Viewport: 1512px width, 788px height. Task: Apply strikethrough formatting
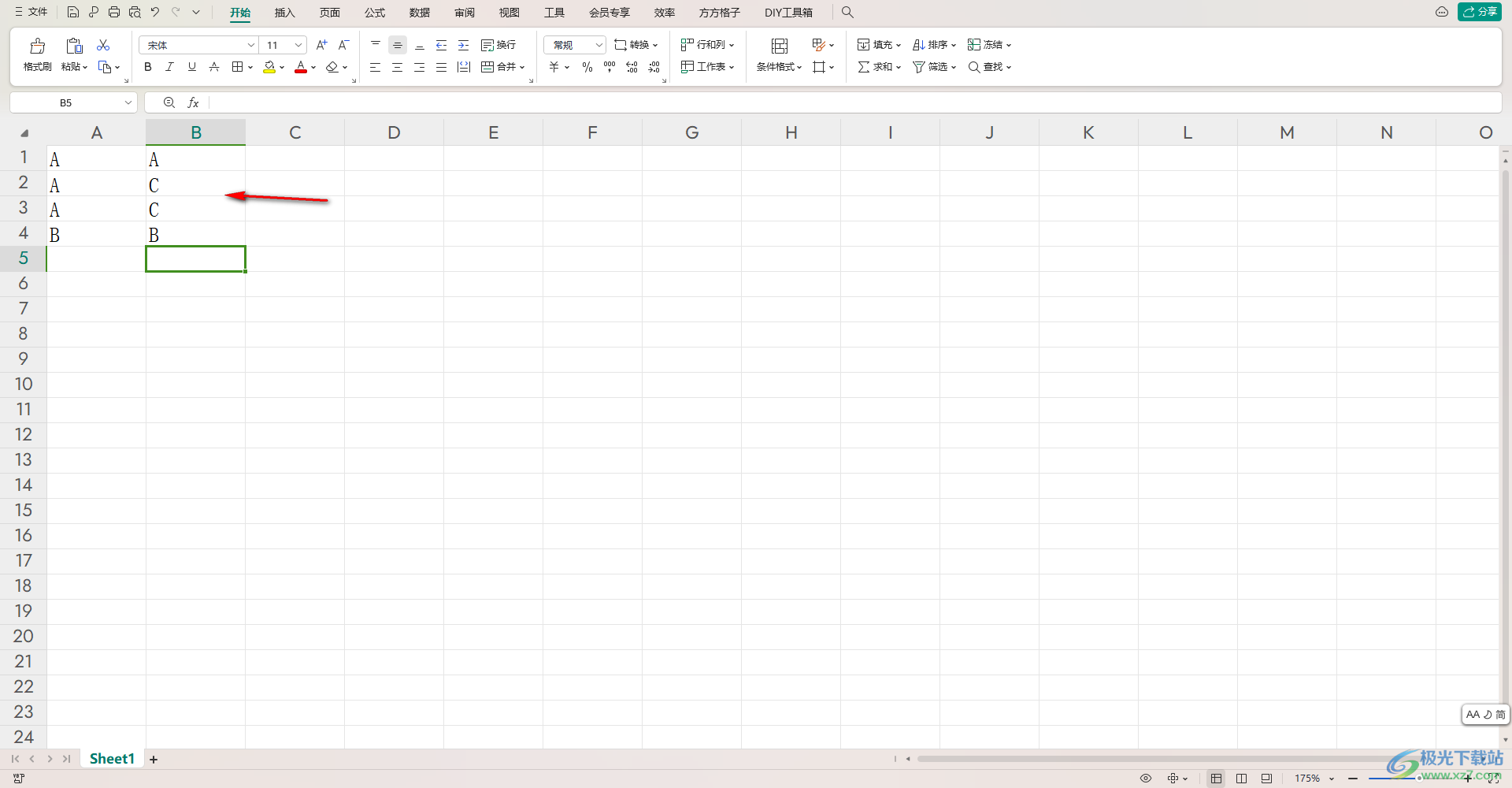(x=214, y=67)
